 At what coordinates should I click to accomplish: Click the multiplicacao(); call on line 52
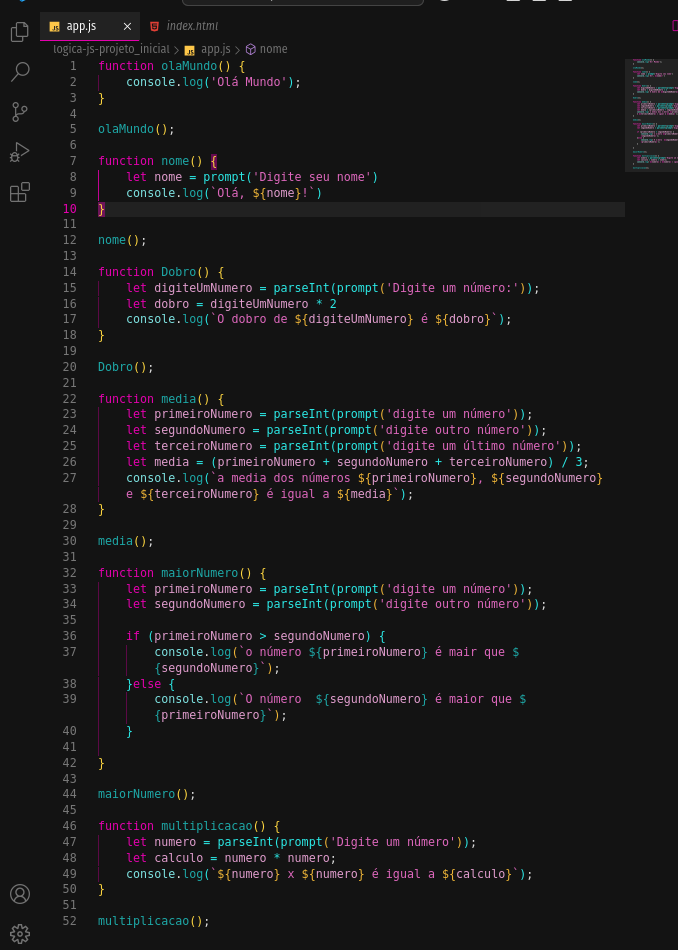[x=154, y=921]
